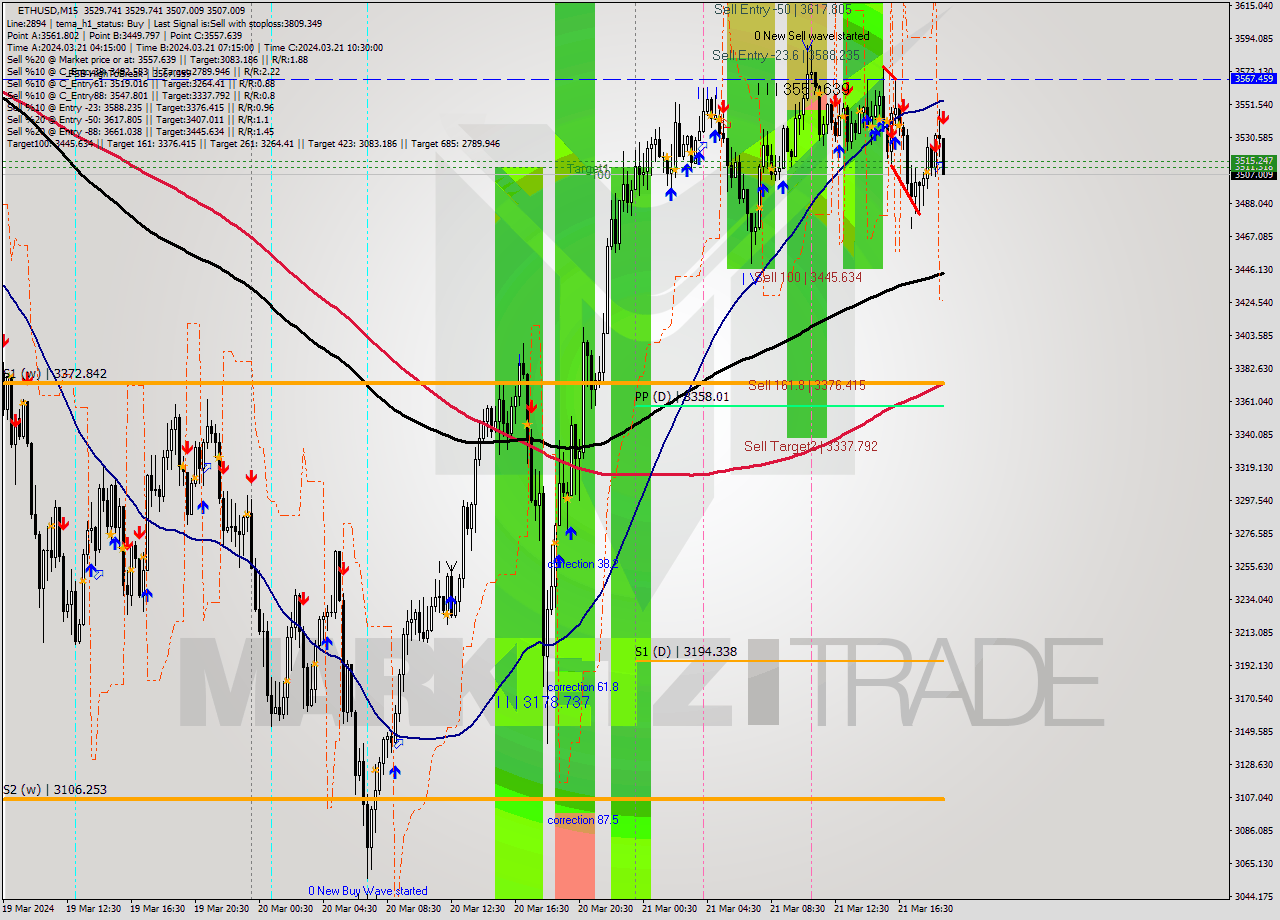The height and width of the screenshot is (920, 1280).
Task: Click the 3567.459 price tag on the axis
Action: [x=1253, y=78]
